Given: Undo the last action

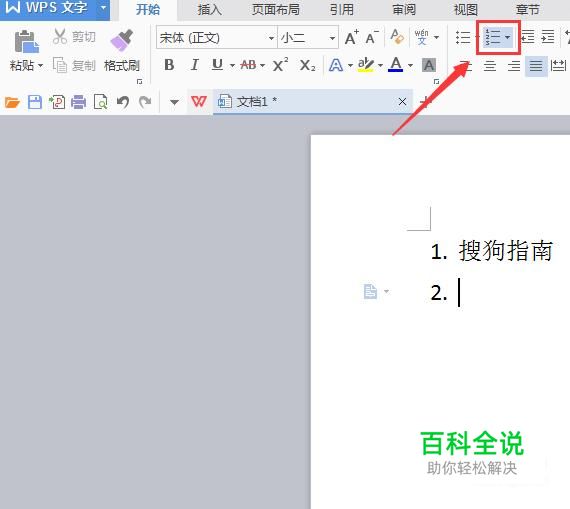Looking at the screenshot, I should pyautogui.click(x=123, y=102).
